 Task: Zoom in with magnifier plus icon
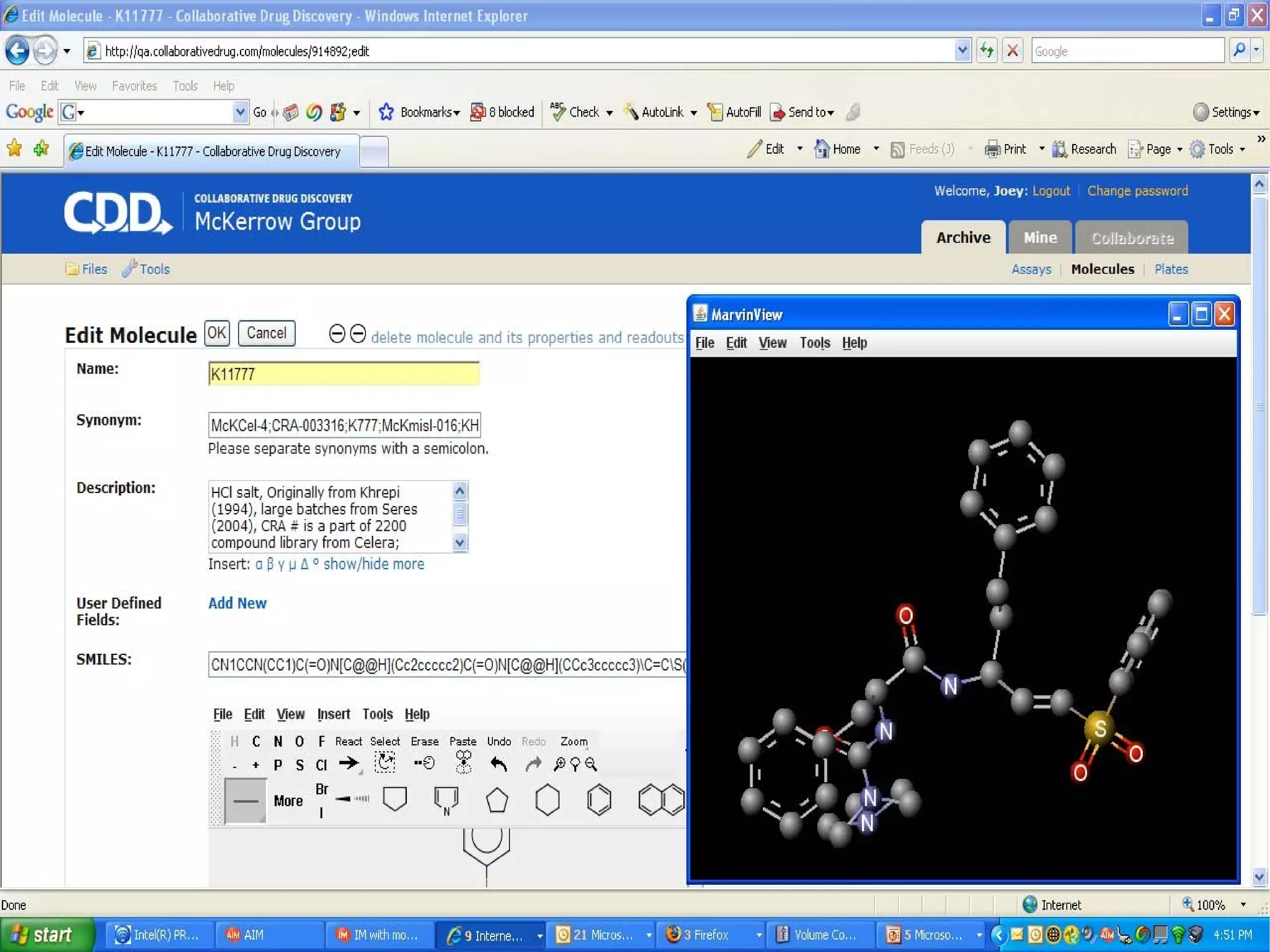click(x=559, y=764)
